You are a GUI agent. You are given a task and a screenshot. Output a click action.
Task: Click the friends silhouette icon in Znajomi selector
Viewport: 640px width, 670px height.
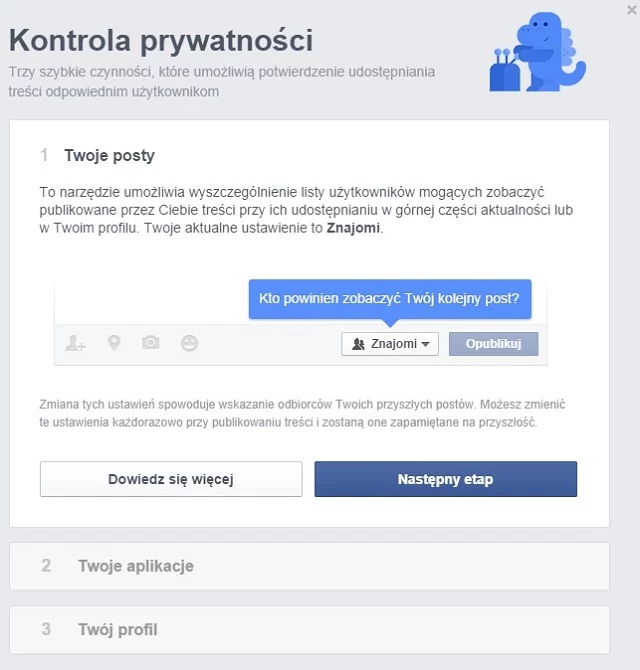[358, 344]
